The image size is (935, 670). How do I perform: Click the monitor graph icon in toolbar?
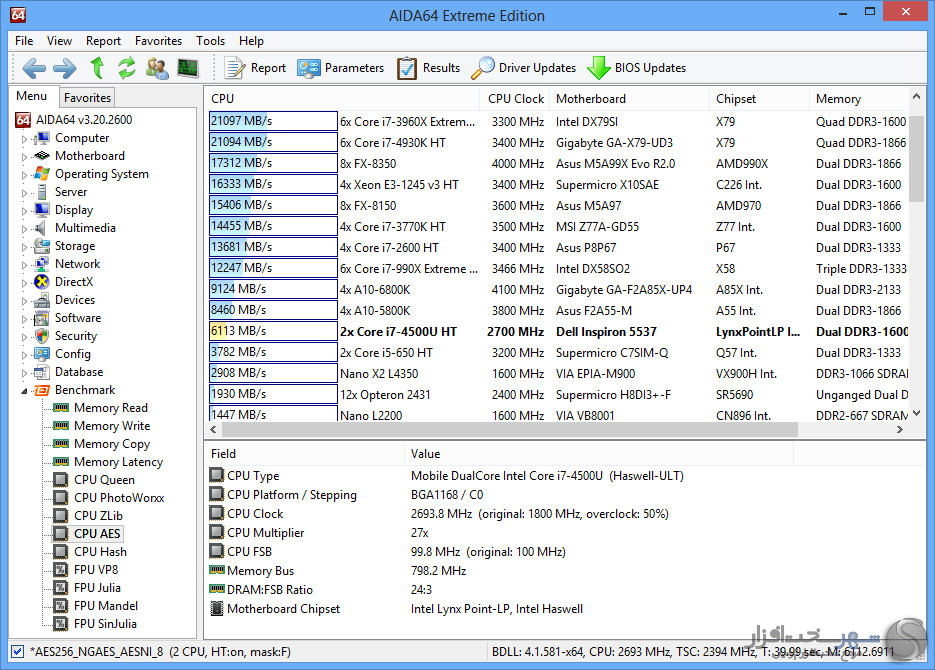point(187,68)
